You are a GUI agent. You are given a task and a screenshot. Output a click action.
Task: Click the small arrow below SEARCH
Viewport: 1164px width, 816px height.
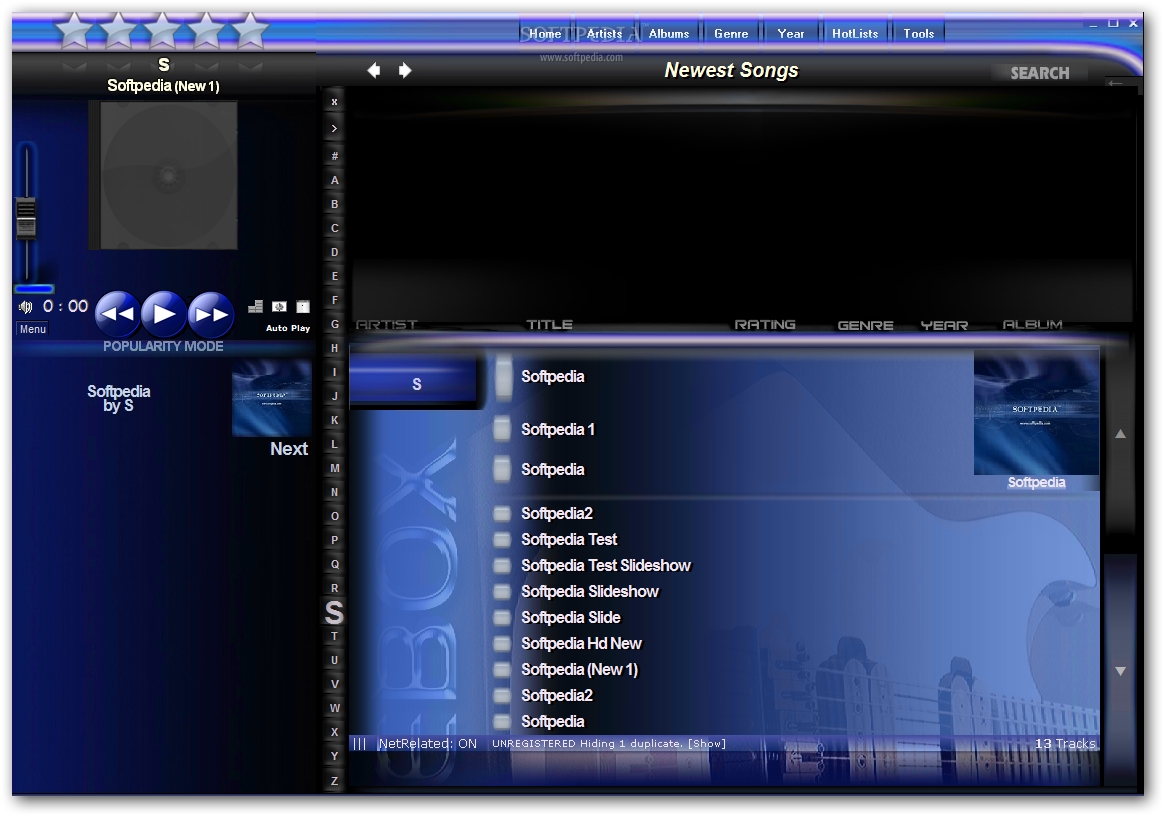tap(1114, 83)
